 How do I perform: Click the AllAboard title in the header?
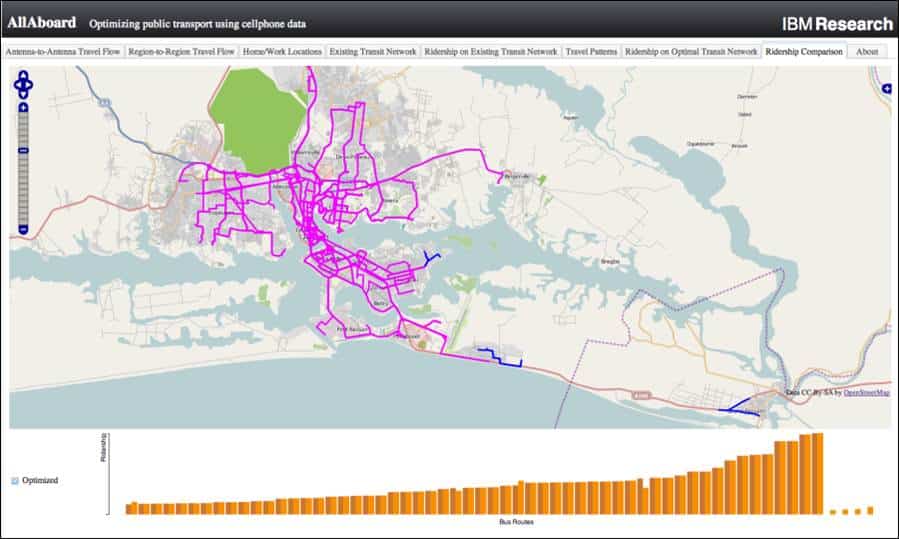(41, 23)
